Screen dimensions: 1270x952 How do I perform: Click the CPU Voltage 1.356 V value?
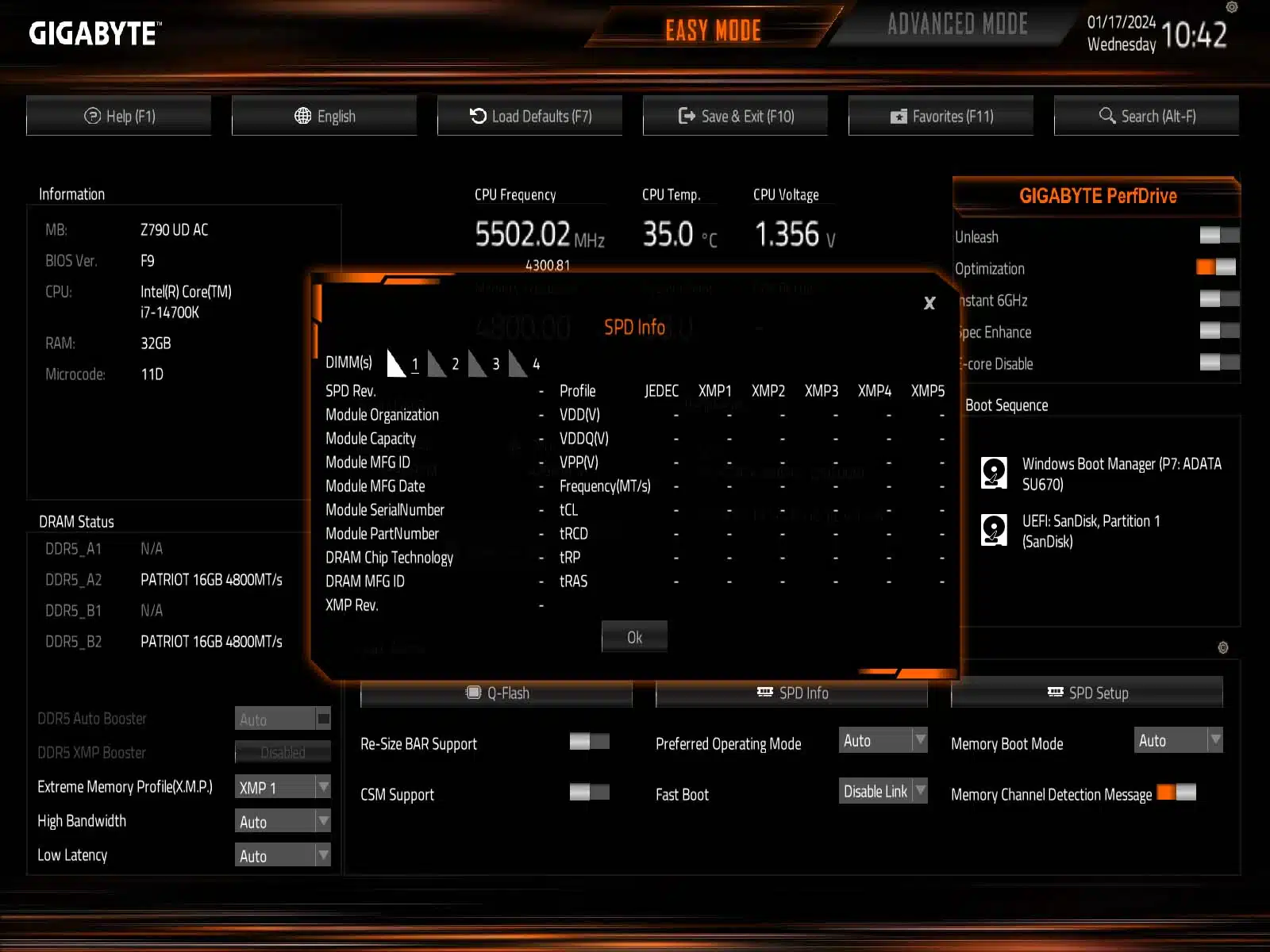pyautogui.click(x=795, y=235)
